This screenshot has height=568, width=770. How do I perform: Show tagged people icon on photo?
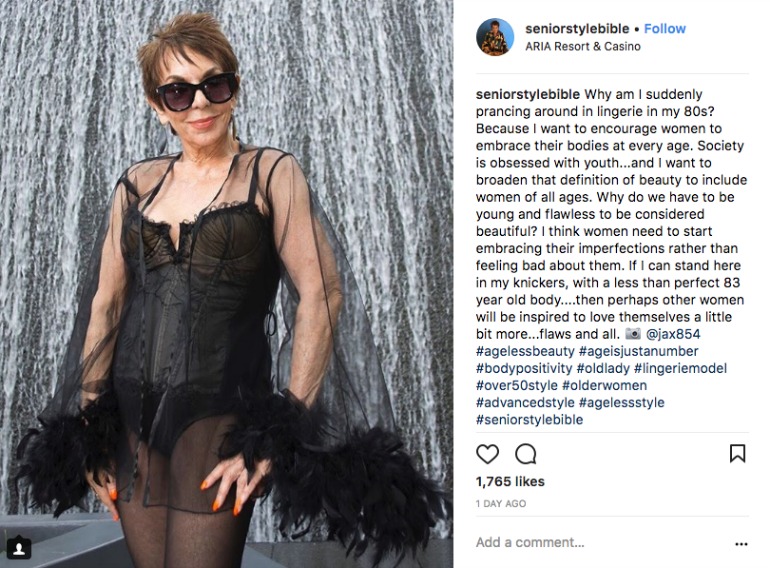[19, 548]
